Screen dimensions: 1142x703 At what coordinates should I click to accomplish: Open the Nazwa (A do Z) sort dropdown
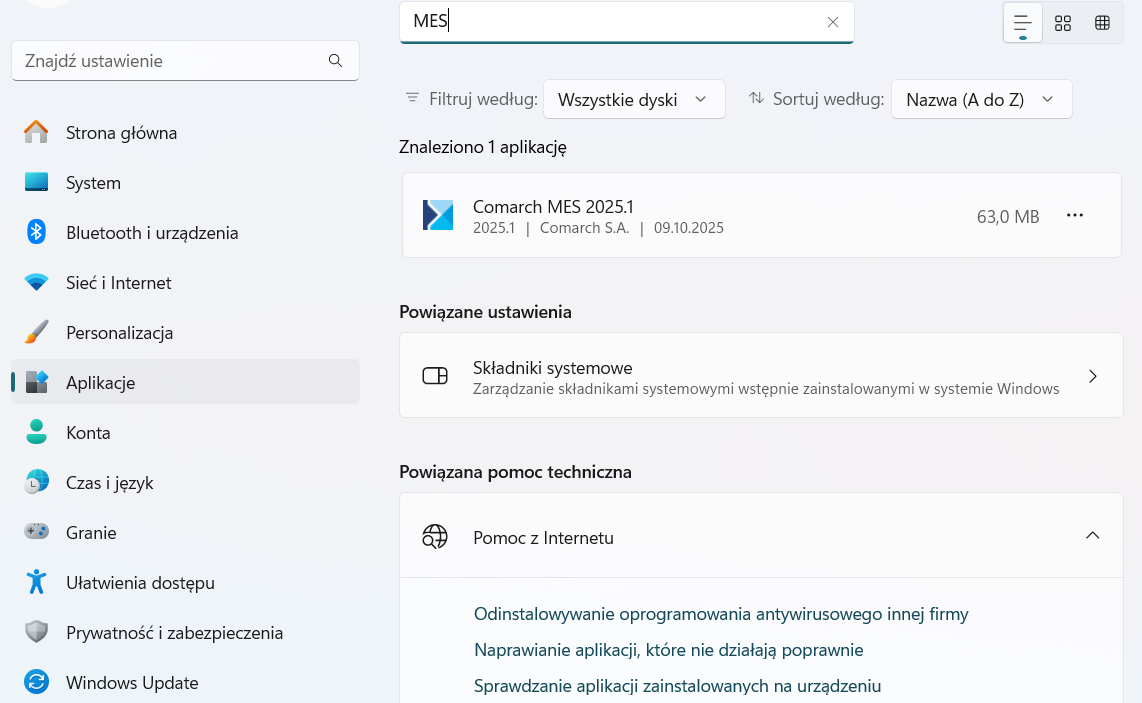pos(981,99)
